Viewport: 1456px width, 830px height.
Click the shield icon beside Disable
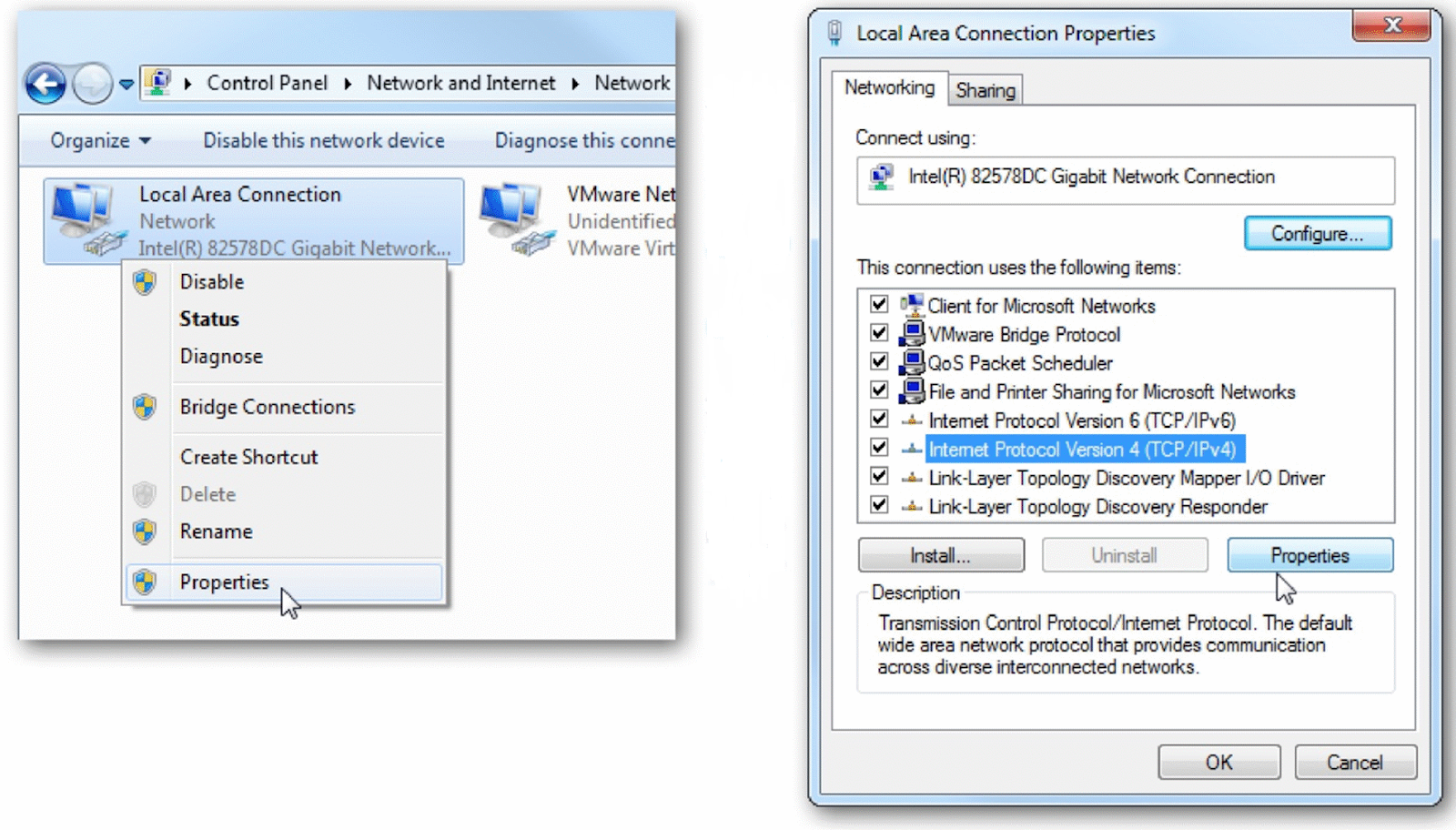point(145,282)
